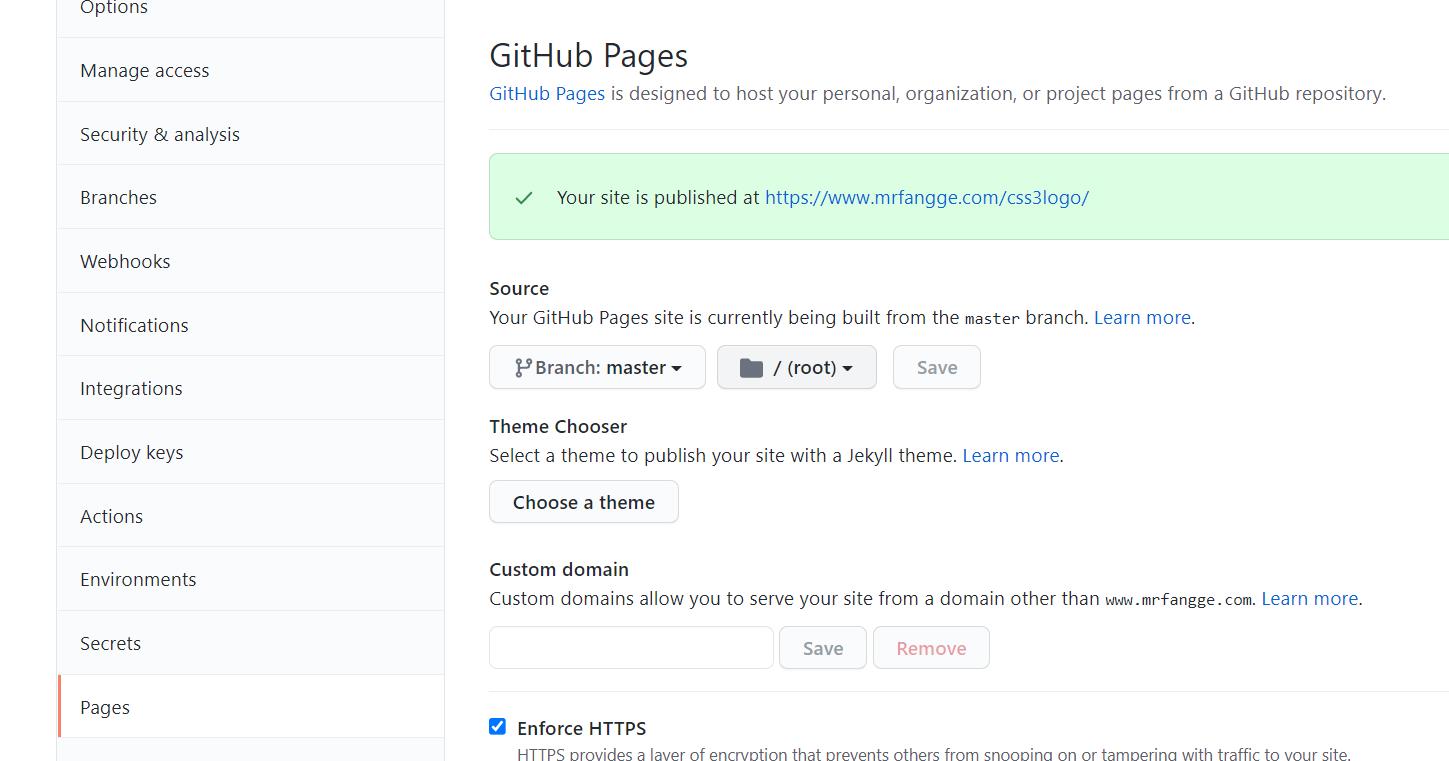
Task: Click the GitHub Pages heading
Action: pos(589,56)
